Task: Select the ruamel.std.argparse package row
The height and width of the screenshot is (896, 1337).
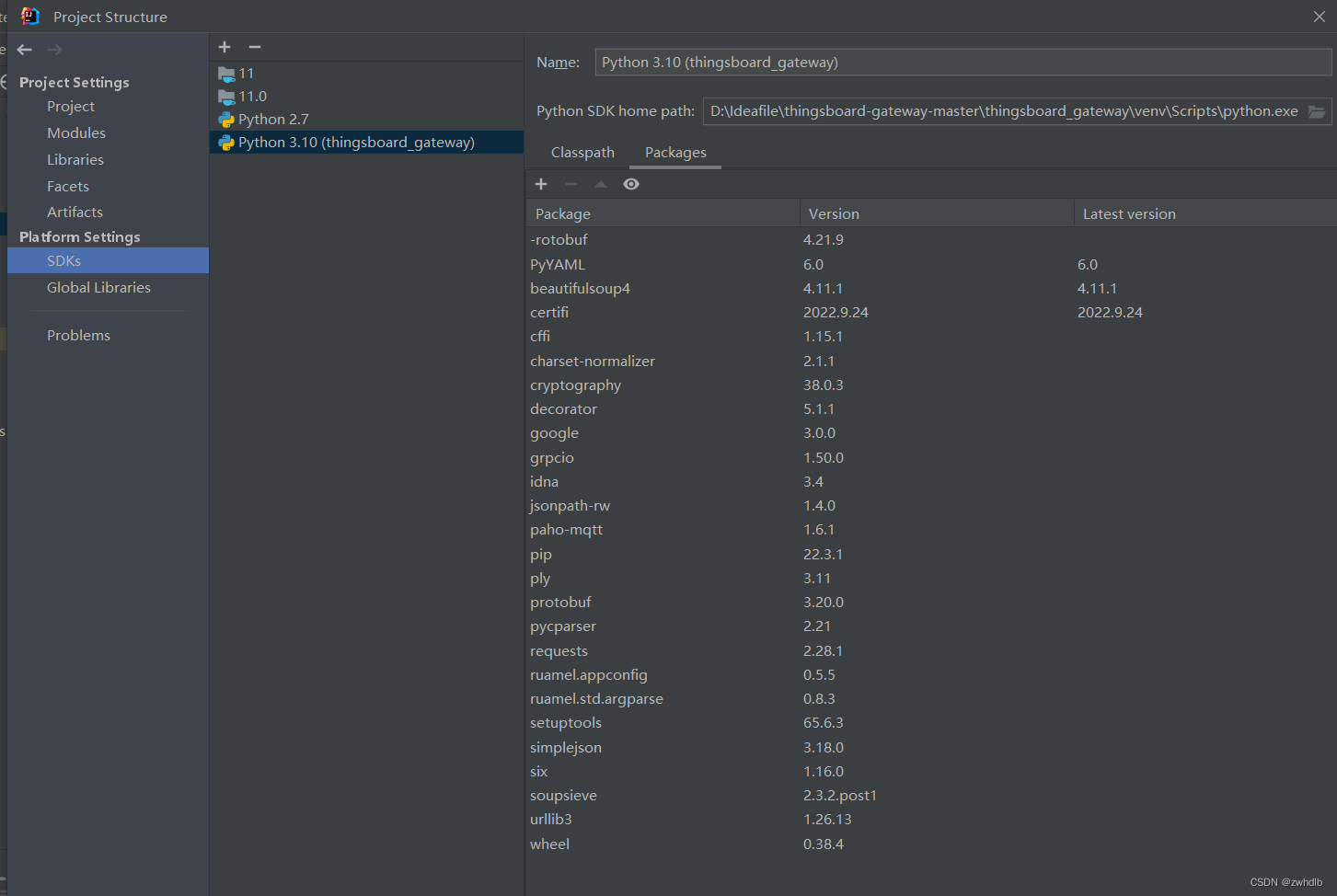Action: pos(931,699)
